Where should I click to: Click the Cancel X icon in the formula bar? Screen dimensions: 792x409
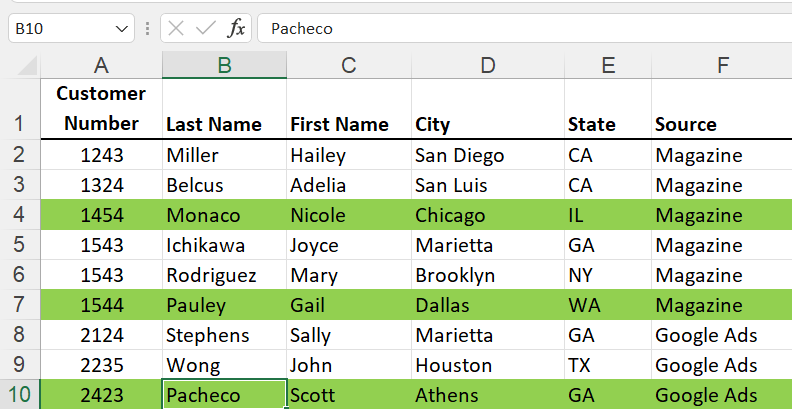tap(175, 28)
